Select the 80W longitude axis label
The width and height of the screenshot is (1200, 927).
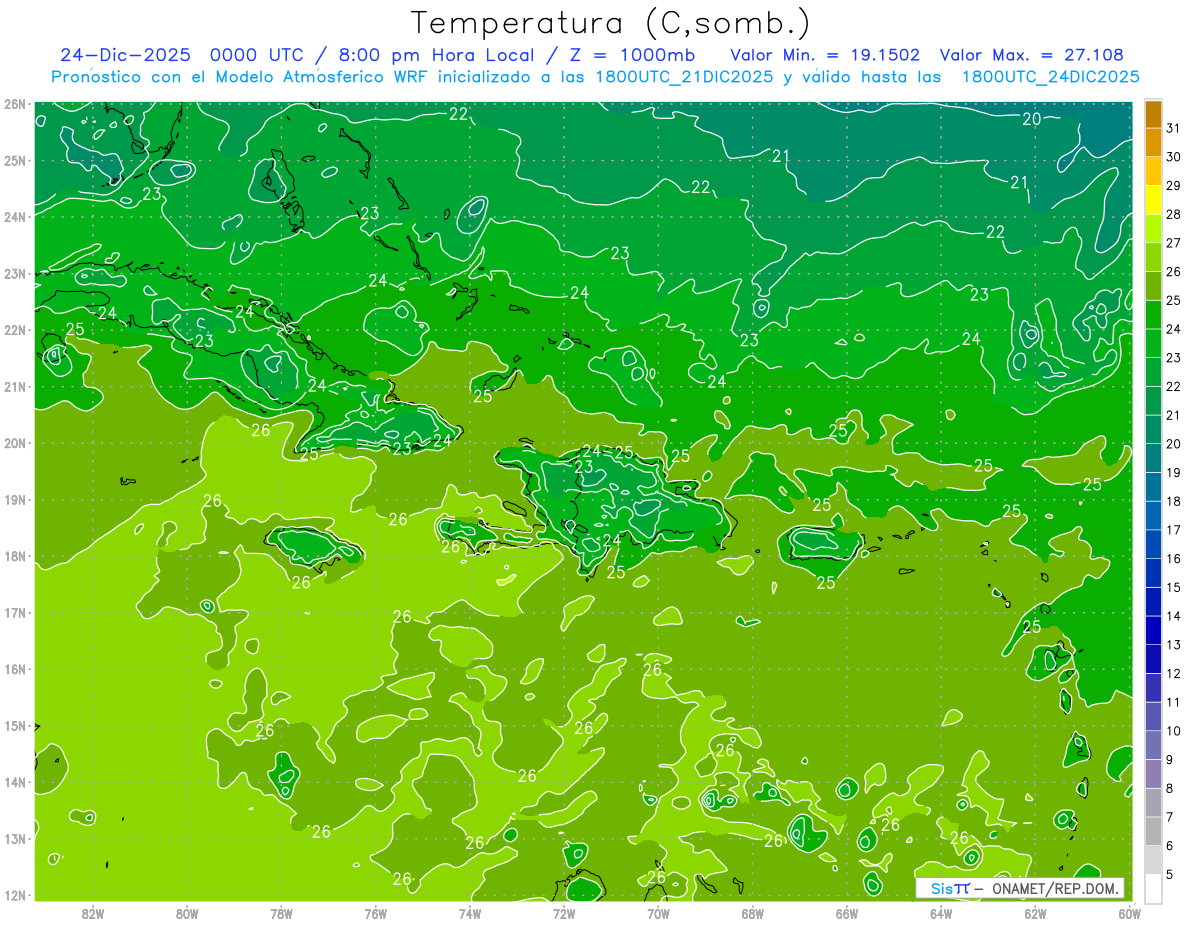[186, 913]
